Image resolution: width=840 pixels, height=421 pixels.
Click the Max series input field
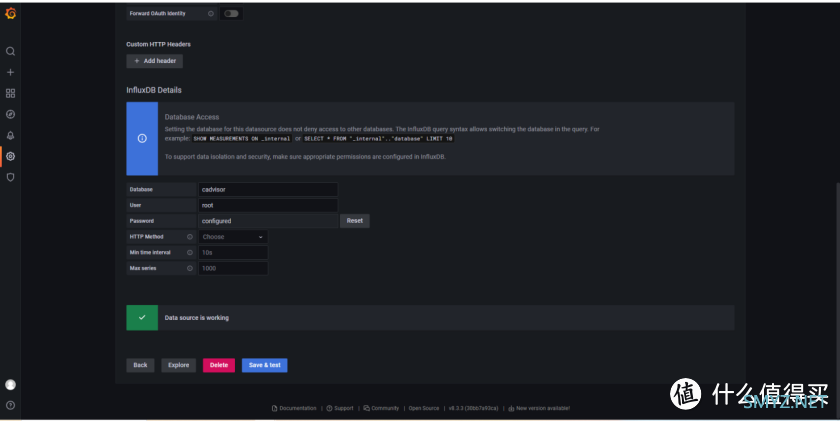[x=233, y=268]
